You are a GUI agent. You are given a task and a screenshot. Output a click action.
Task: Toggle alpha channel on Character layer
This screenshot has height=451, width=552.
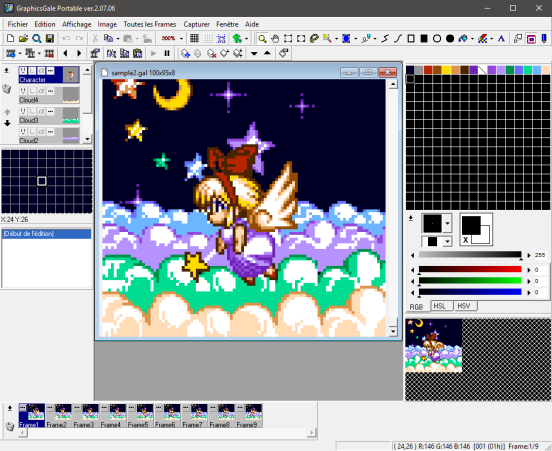(41, 71)
